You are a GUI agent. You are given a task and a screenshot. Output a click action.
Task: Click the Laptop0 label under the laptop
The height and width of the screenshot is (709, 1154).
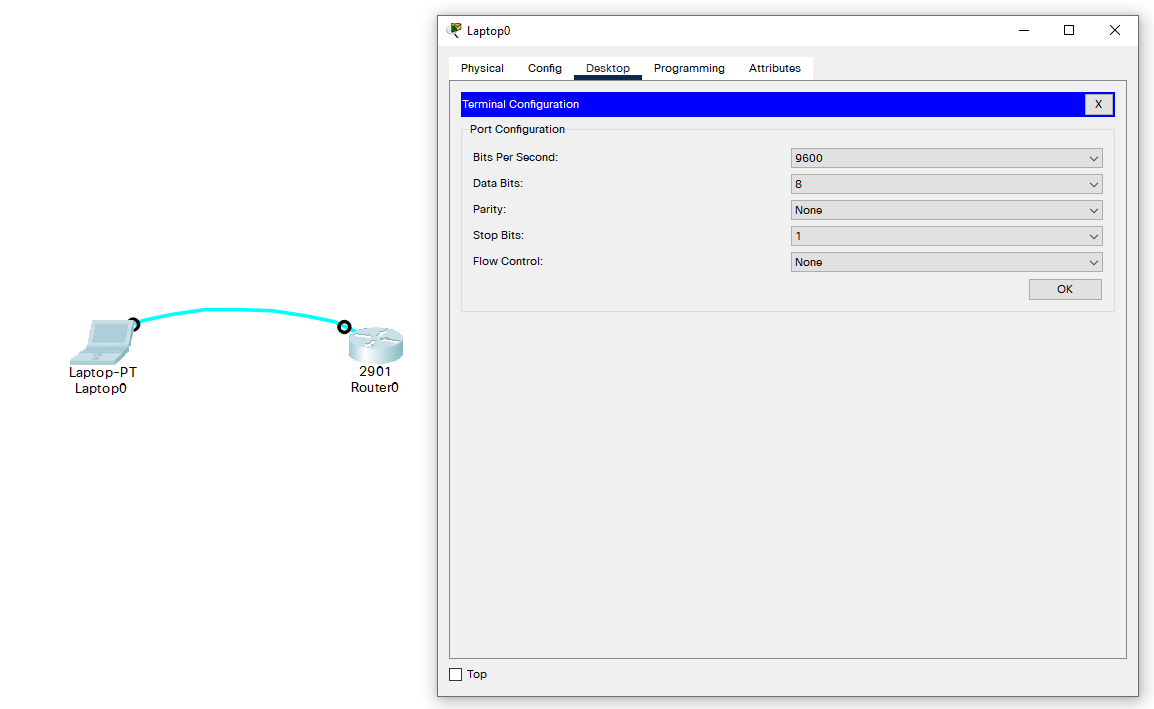point(101,389)
